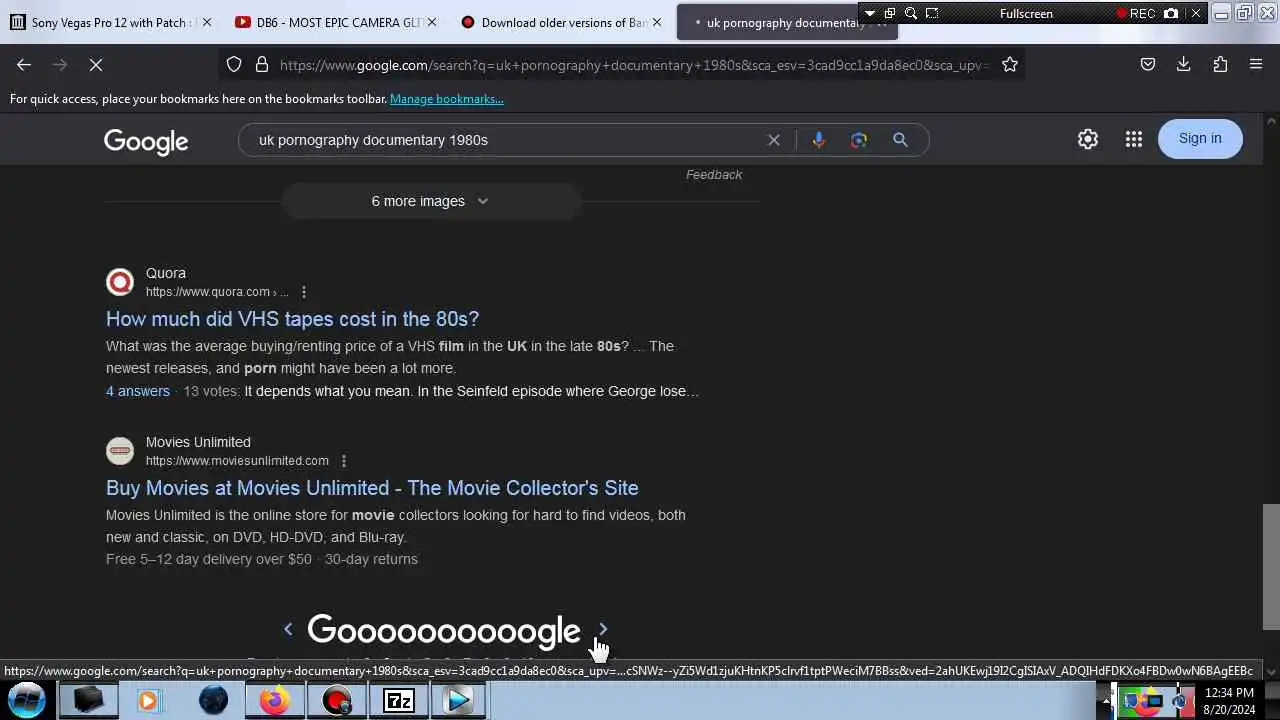Go to the Google homepage logo
The width and height of the screenshot is (1280, 720).
tap(146, 141)
